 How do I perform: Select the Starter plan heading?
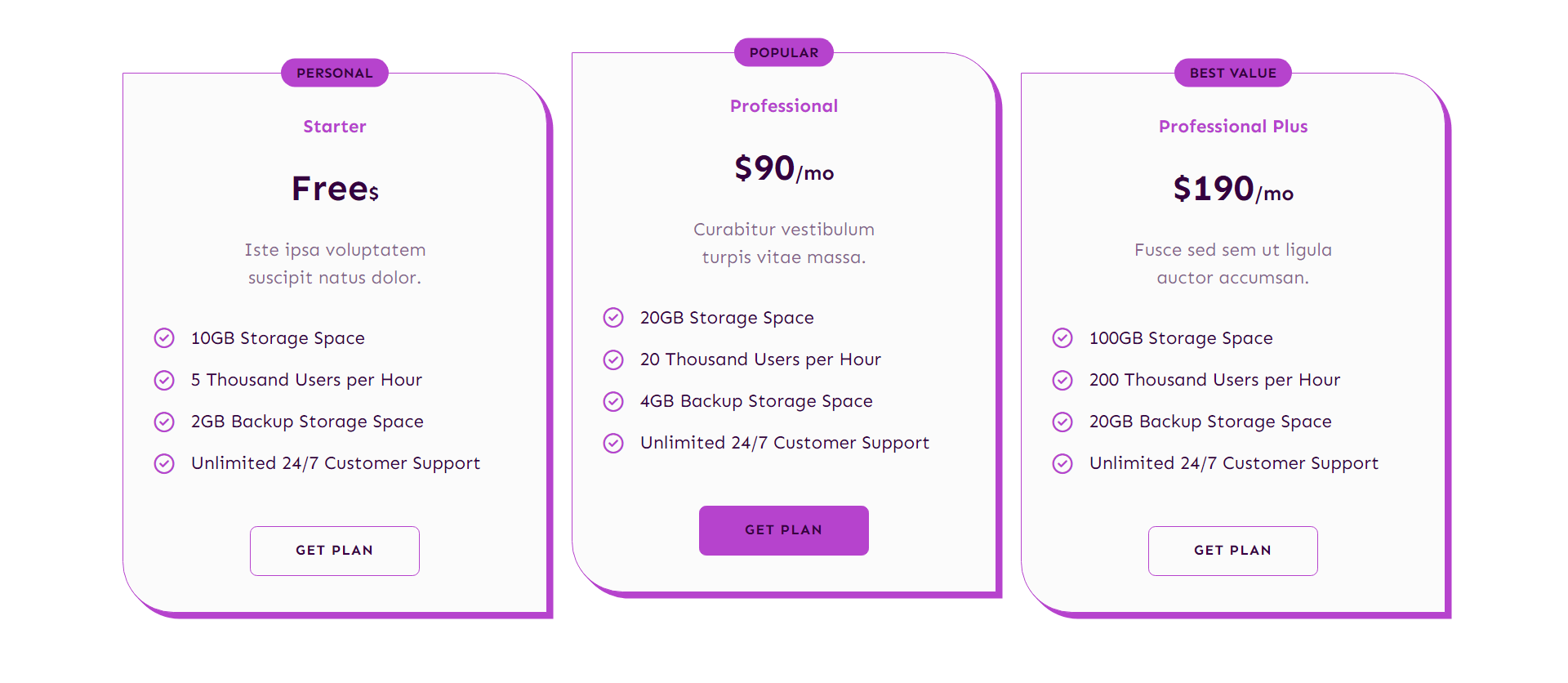click(x=334, y=126)
